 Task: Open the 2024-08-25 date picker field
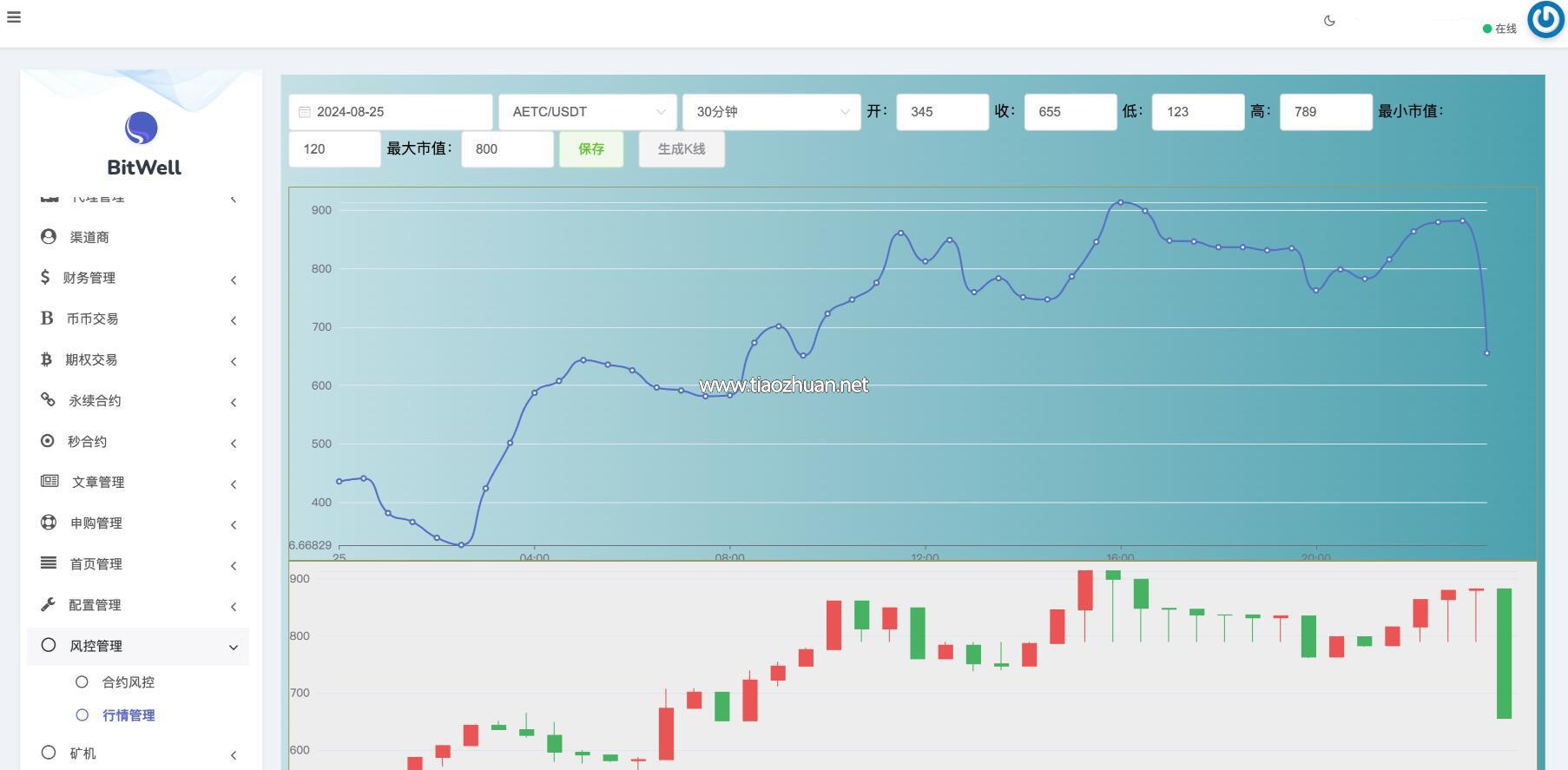click(x=391, y=112)
